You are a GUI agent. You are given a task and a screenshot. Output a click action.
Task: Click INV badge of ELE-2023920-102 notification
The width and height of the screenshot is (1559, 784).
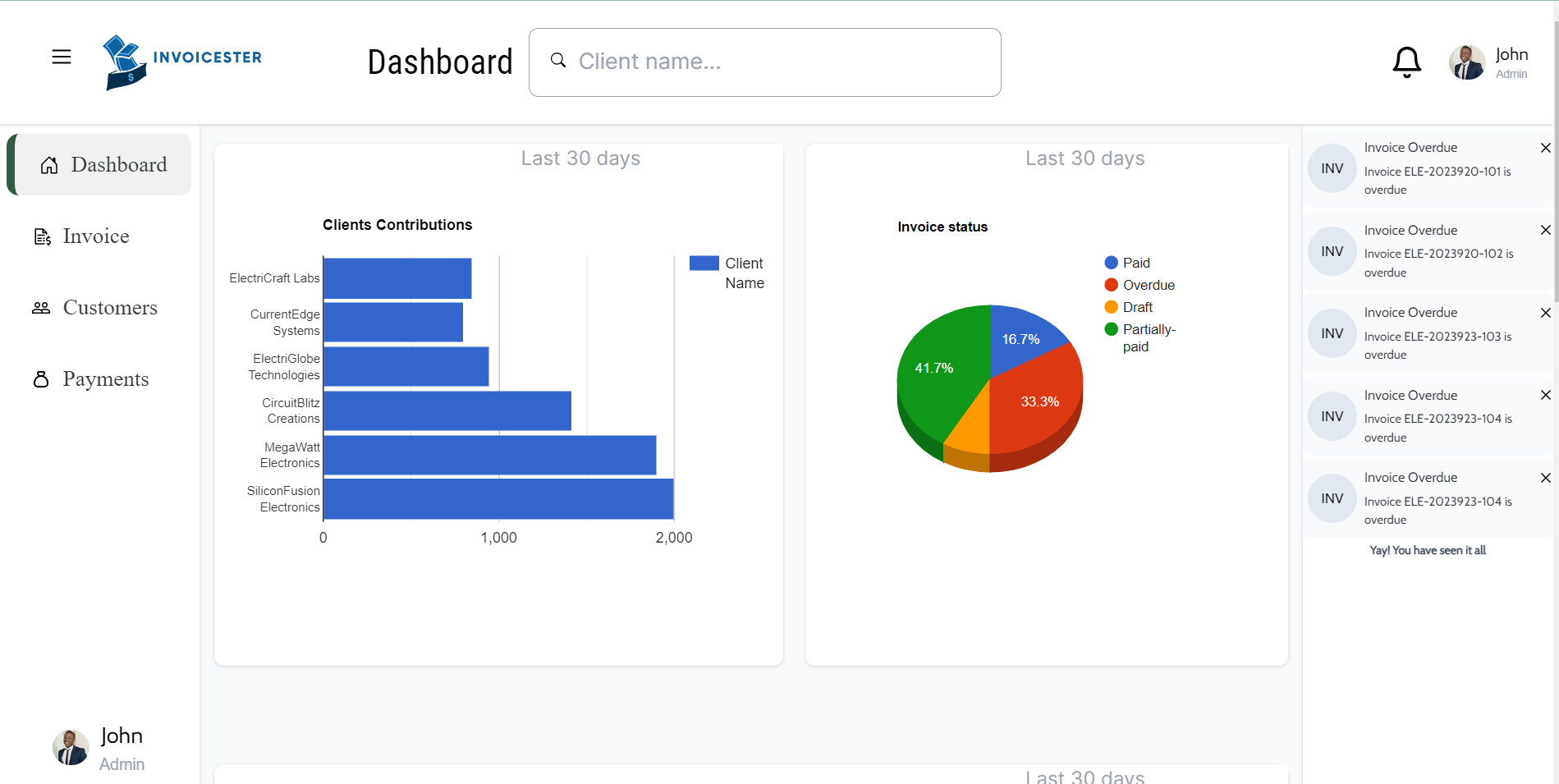[1332, 251]
